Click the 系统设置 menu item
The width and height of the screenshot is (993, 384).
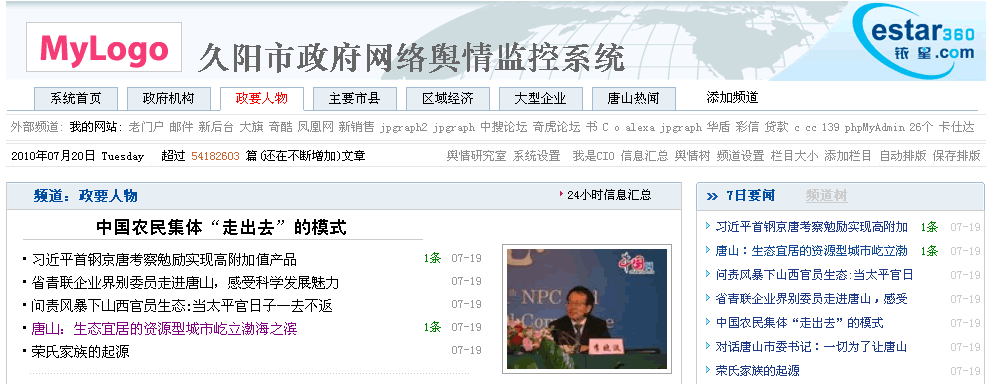pos(537,156)
